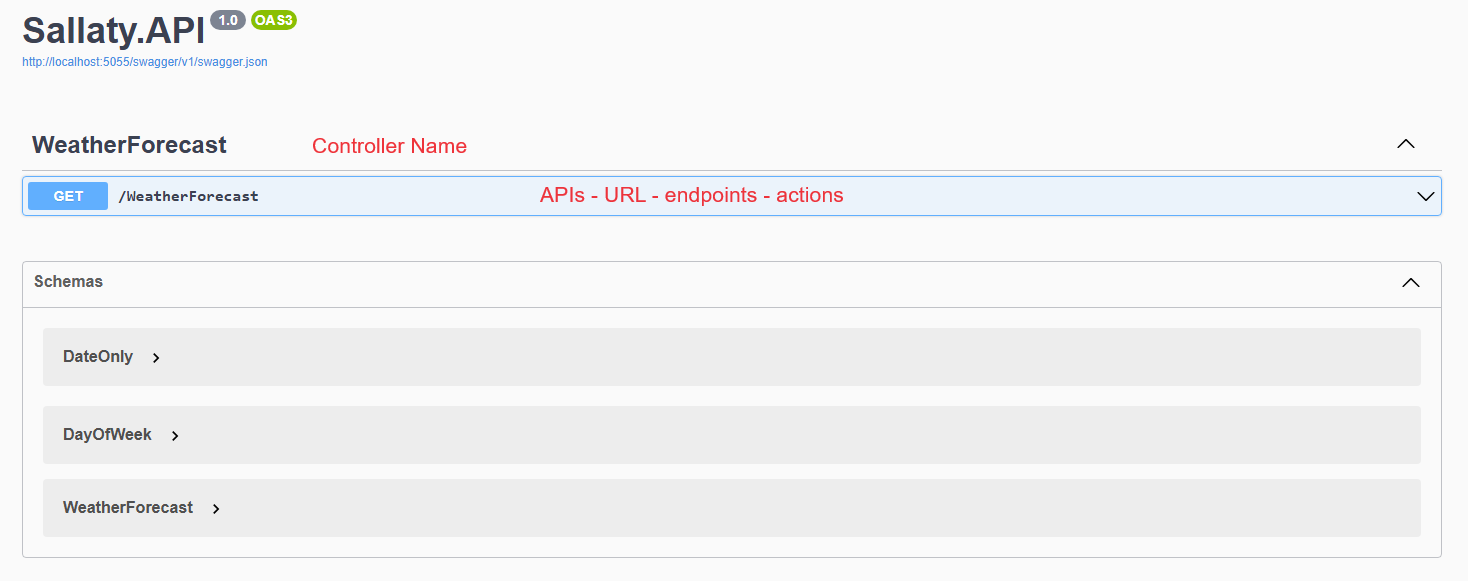Select the DayOfWeek schema name
Screen dimensions: 1468x581
[x=107, y=435]
